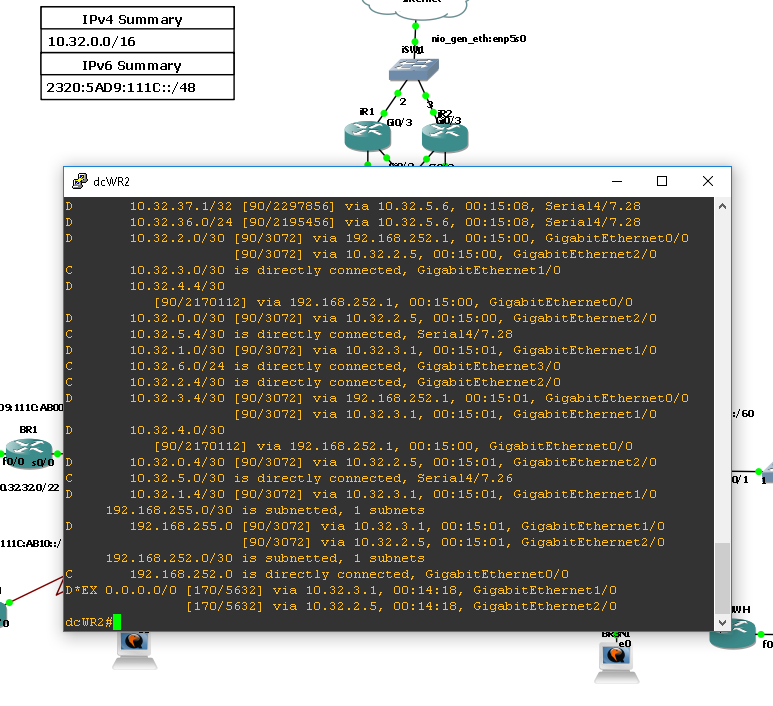Click the iR1 router label
This screenshot has height=706, width=773.
pos(367,112)
